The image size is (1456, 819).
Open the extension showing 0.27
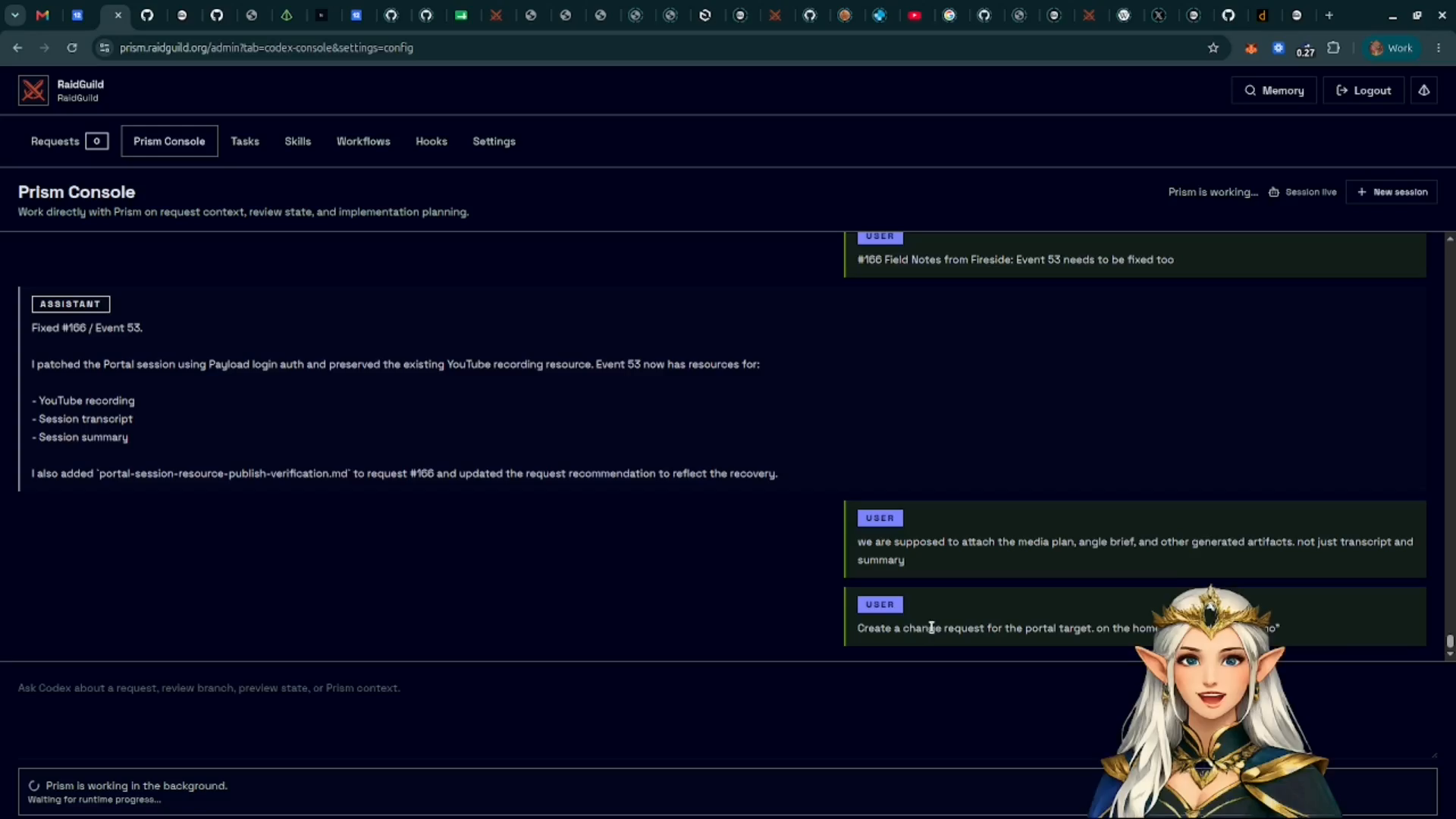click(x=1305, y=49)
